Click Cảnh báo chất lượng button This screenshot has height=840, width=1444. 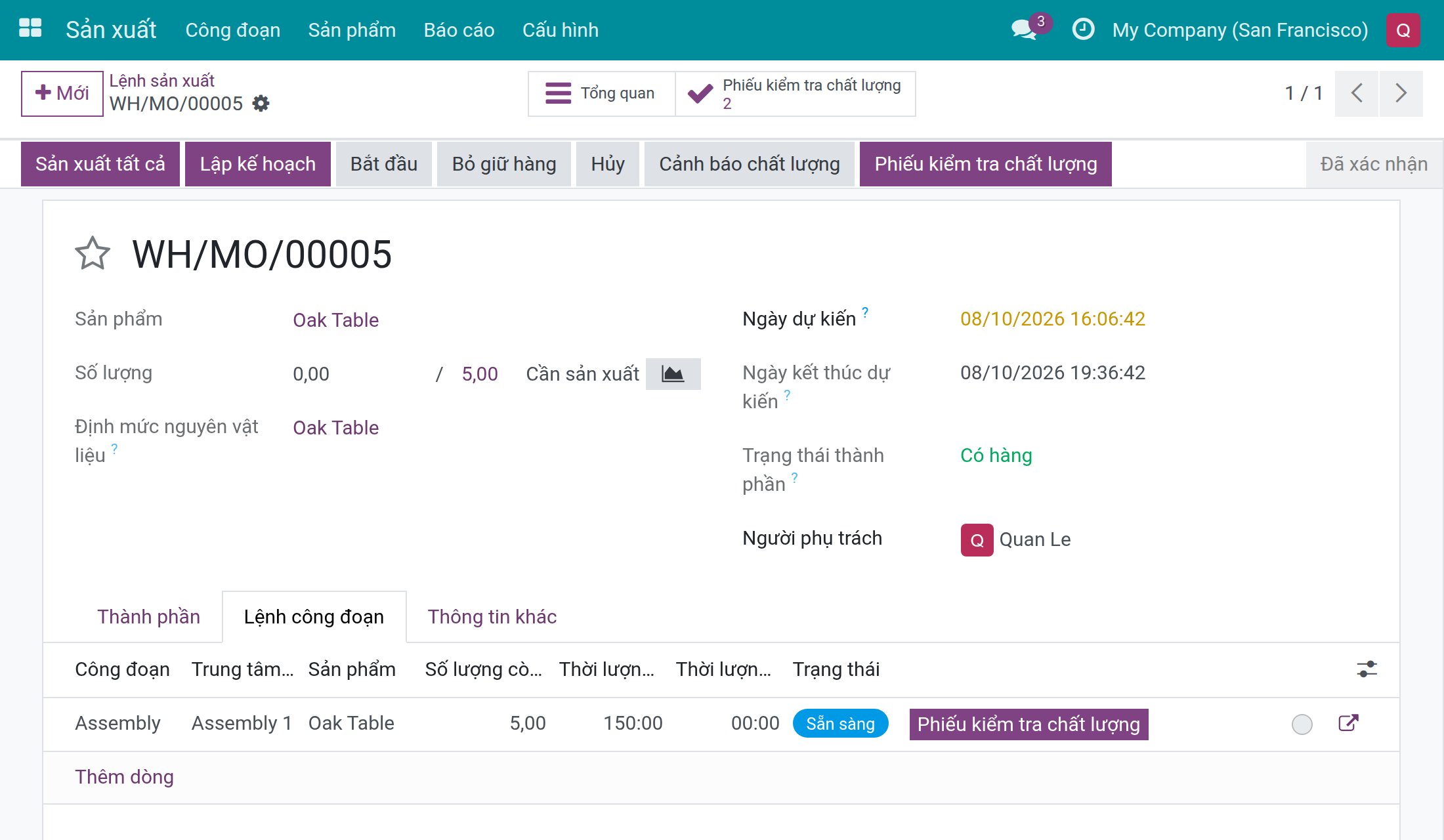pos(750,164)
